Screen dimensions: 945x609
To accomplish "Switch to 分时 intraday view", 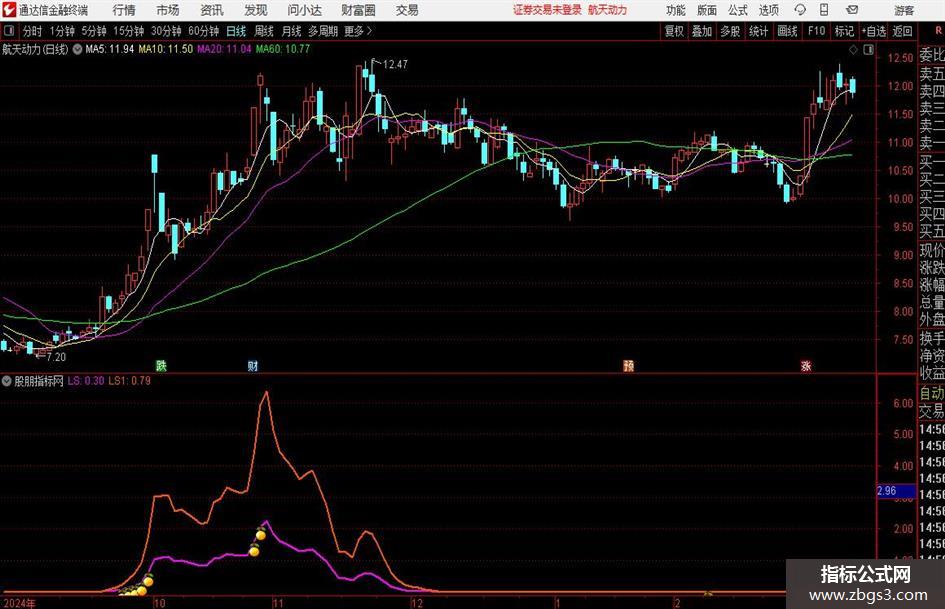I will pos(32,31).
